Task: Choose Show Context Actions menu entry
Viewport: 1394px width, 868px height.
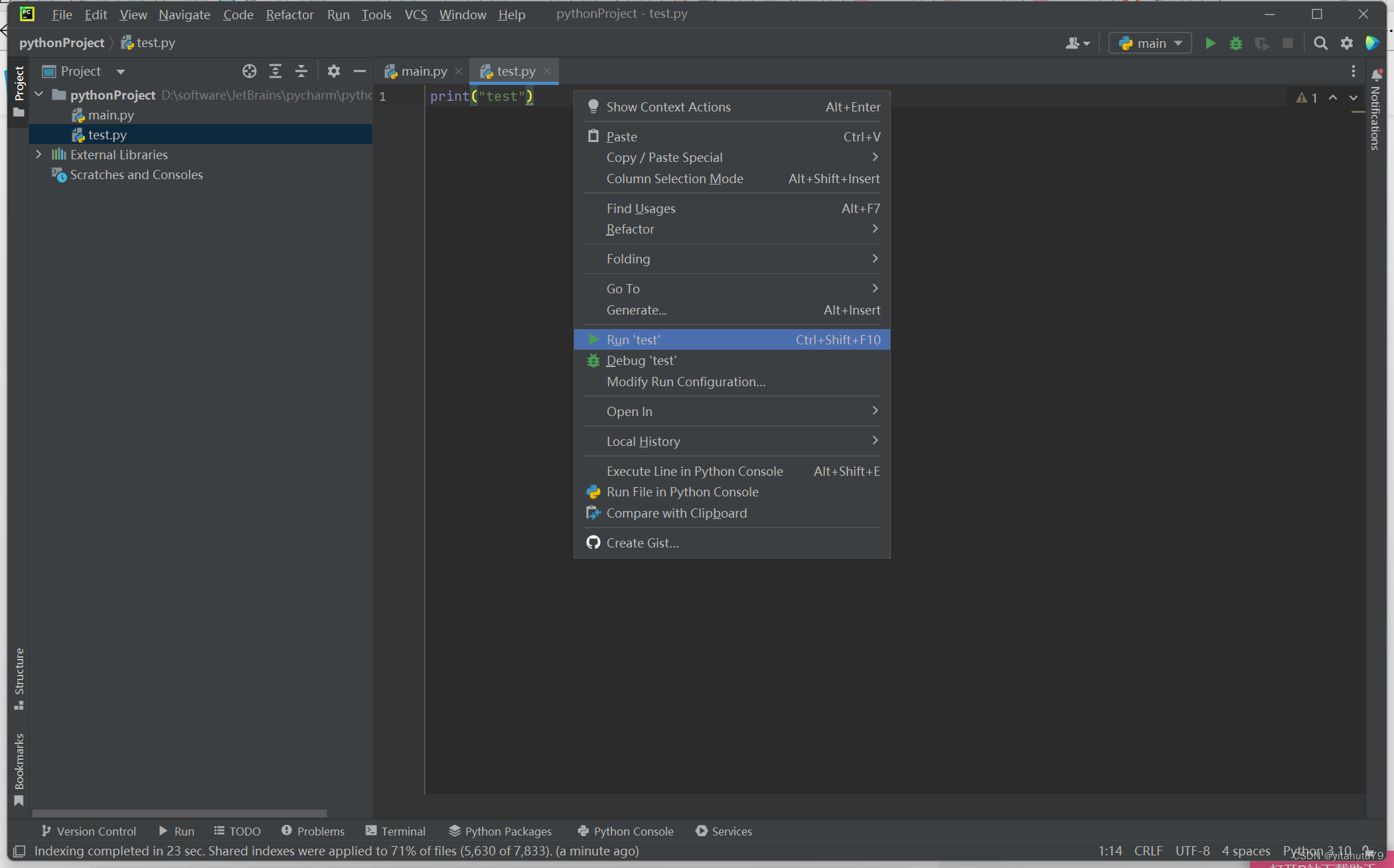Action: point(732,107)
